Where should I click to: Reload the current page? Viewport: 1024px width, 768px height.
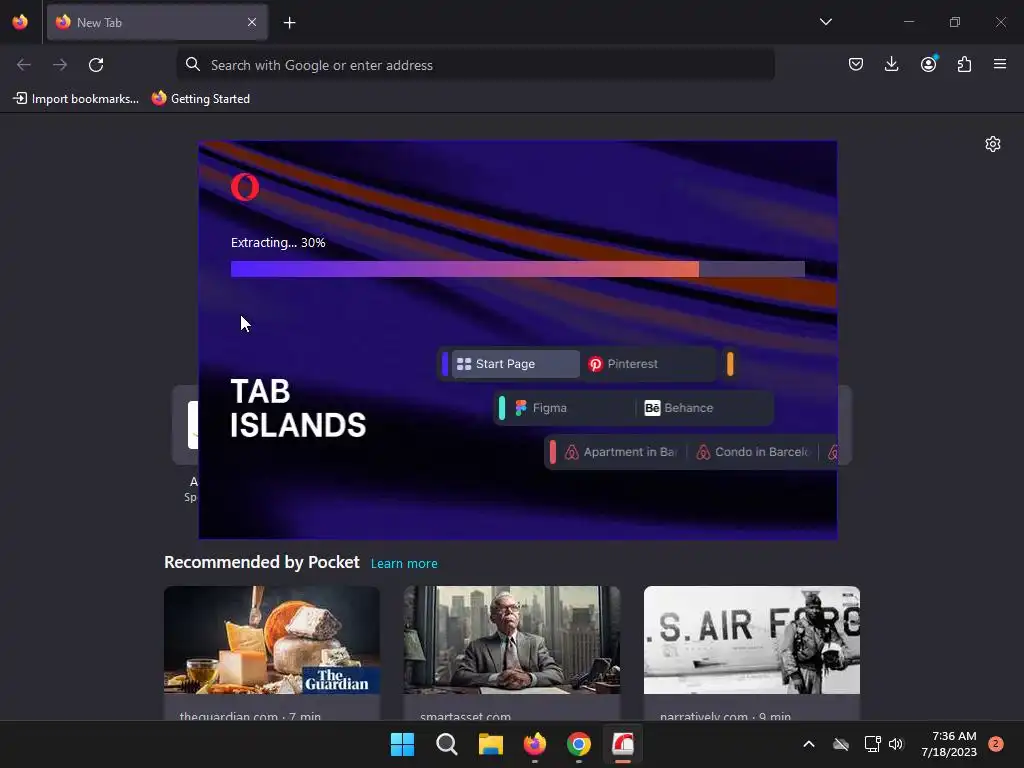(96, 65)
